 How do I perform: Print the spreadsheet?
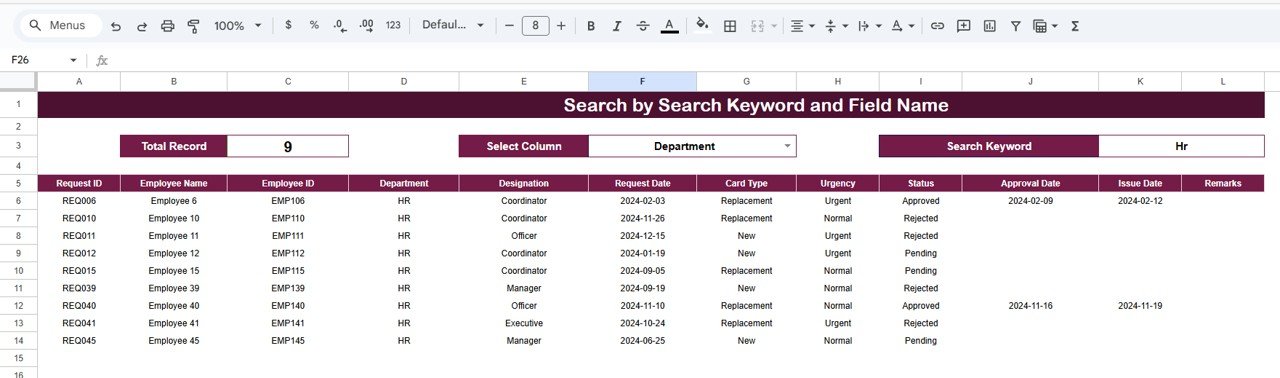click(168, 25)
